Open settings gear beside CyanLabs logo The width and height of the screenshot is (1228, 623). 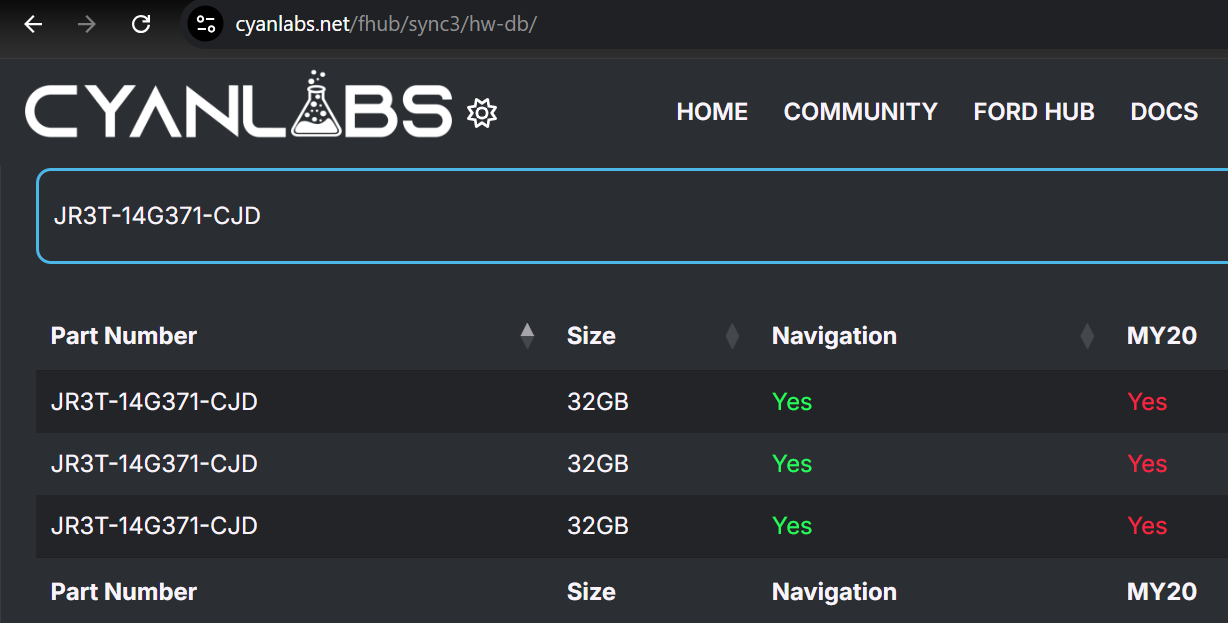point(482,113)
